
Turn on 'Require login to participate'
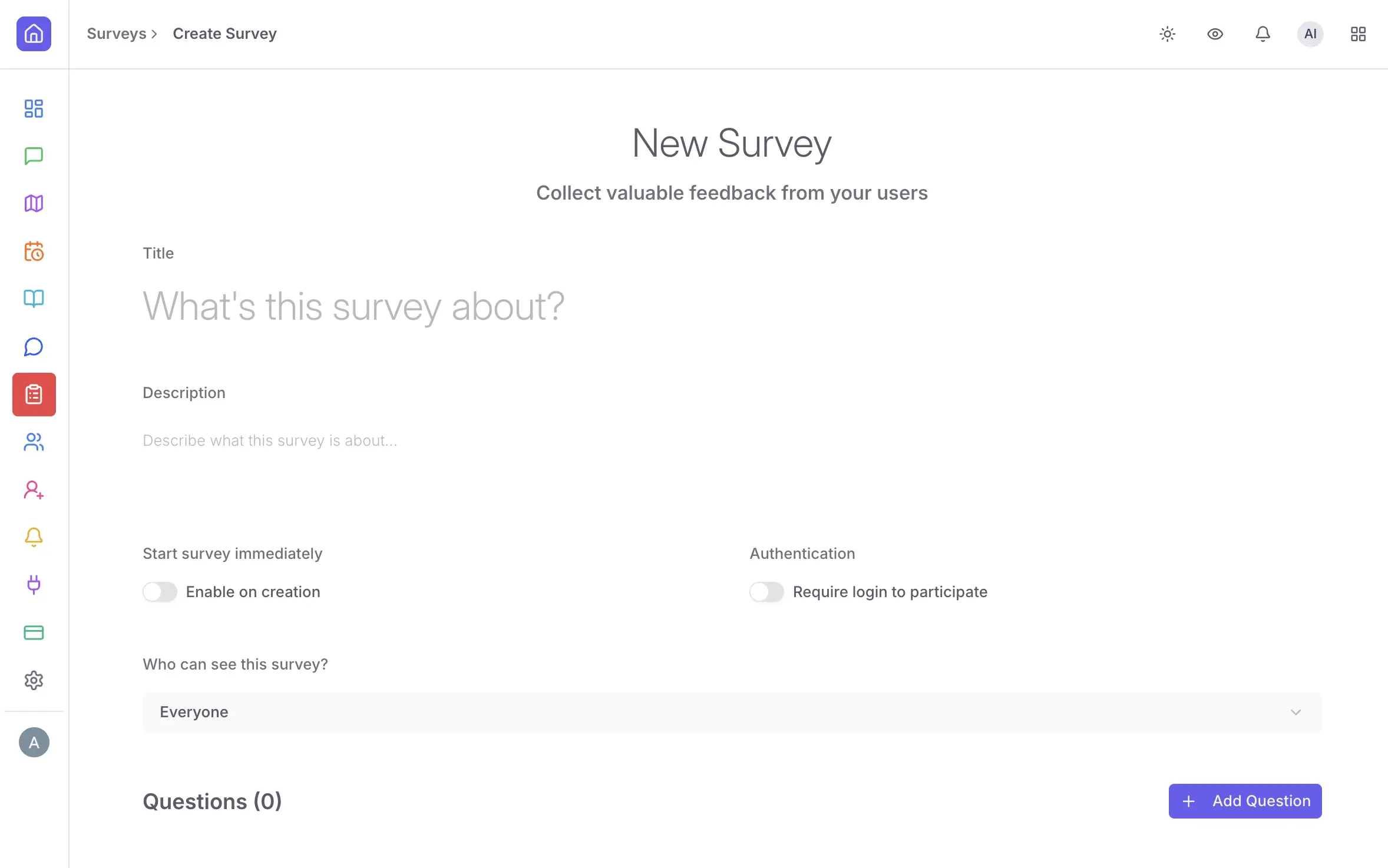(766, 592)
